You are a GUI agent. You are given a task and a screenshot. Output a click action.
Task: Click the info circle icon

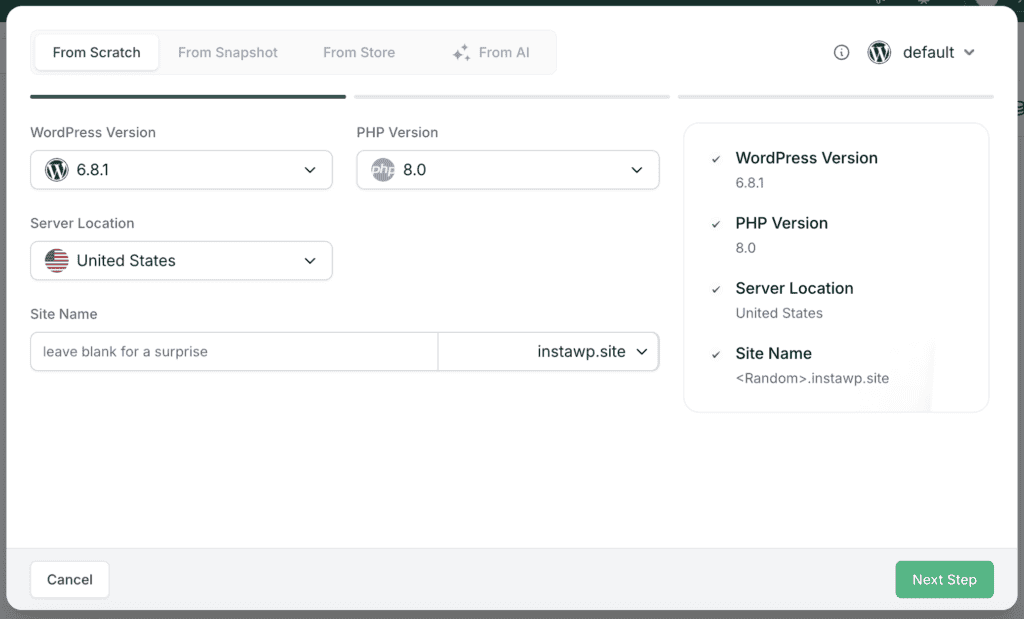click(x=841, y=52)
